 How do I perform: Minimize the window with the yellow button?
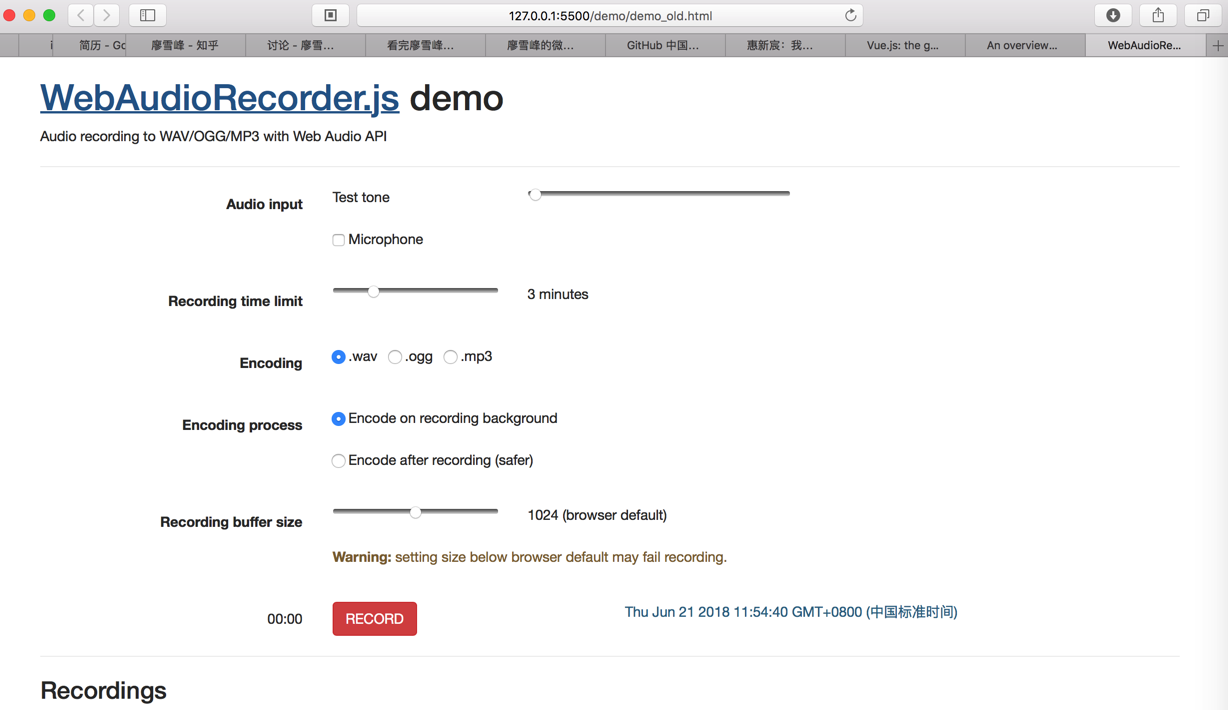pyautogui.click(x=29, y=15)
